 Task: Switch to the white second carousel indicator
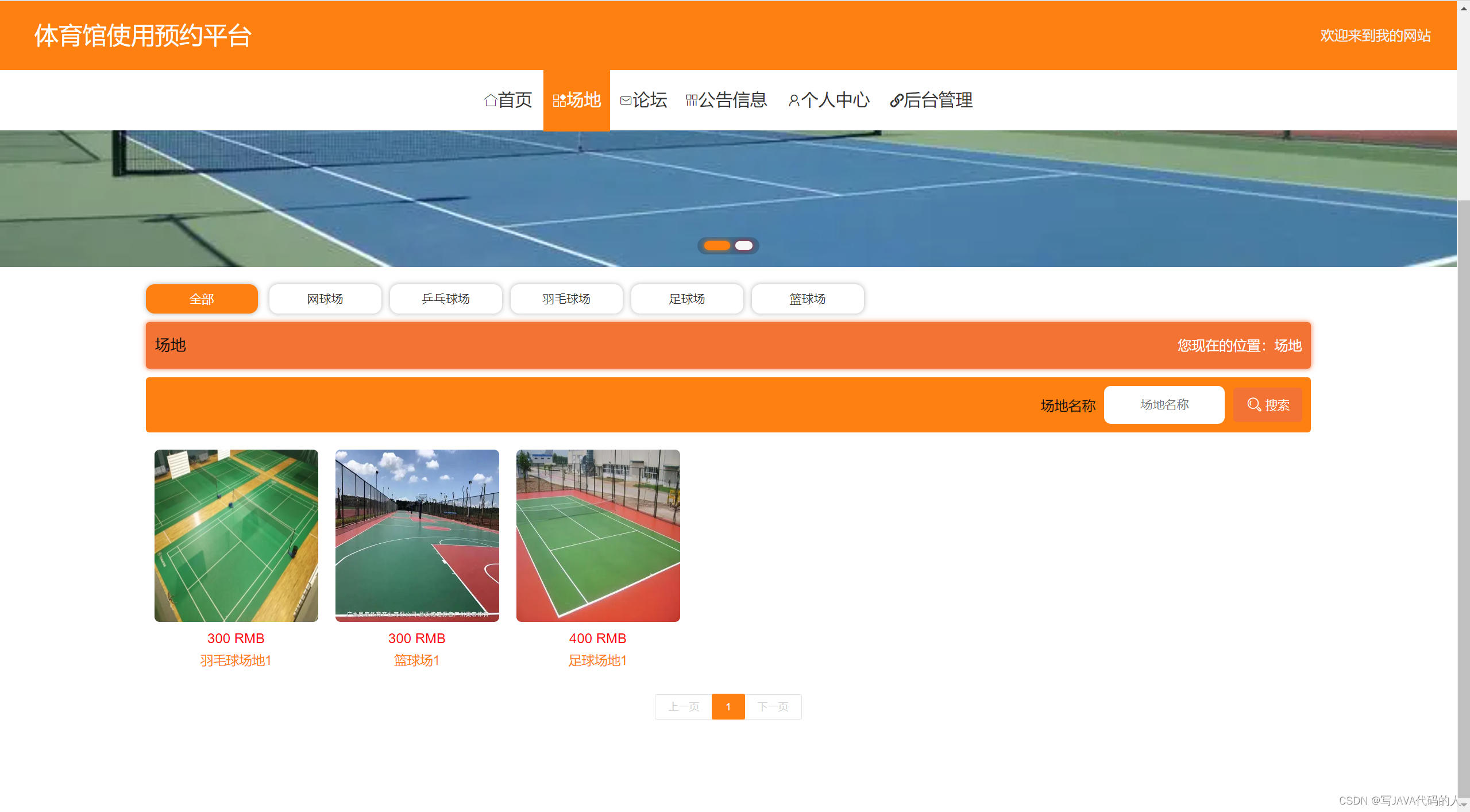coord(743,246)
